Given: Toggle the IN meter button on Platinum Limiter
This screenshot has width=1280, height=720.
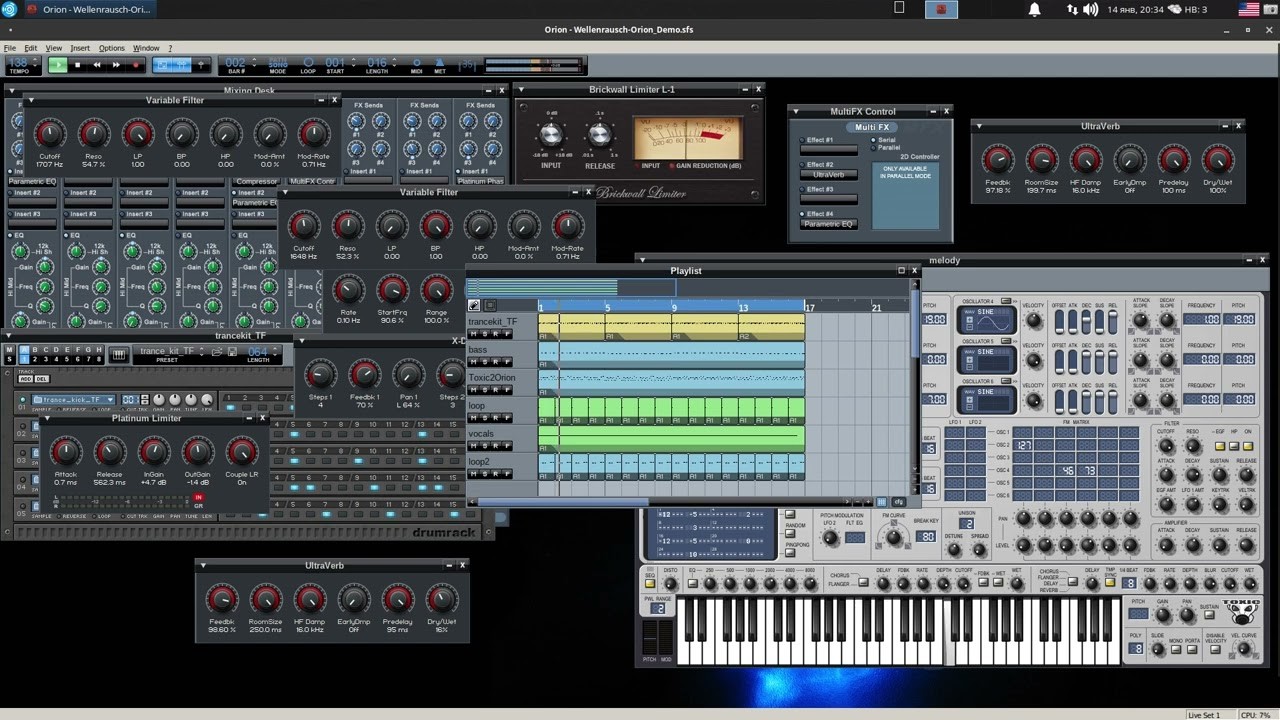Looking at the screenshot, I should click(x=198, y=497).
